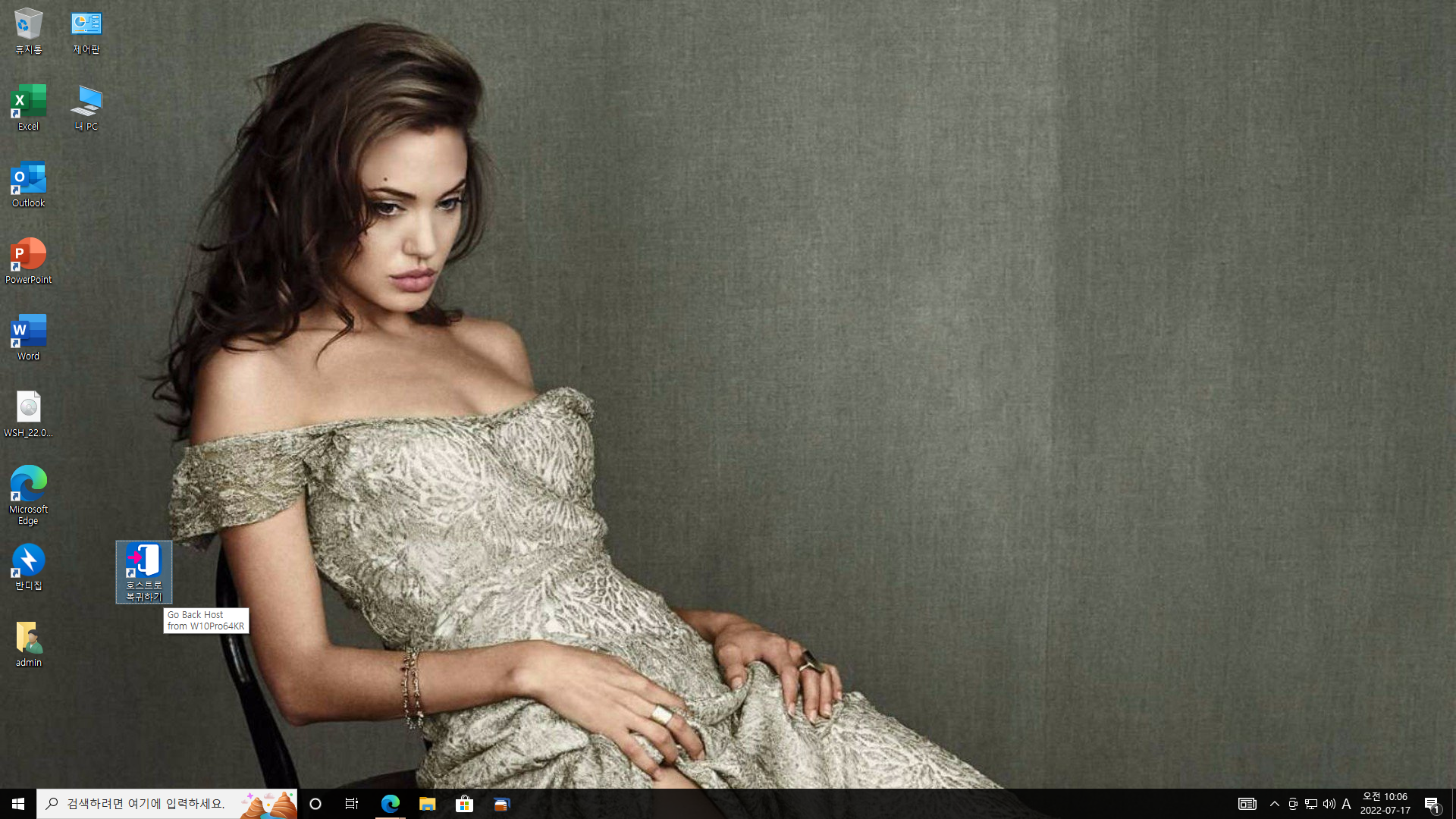
Task: Select the Microsoft Edge desktop shortcut
Action: point(28,495)
